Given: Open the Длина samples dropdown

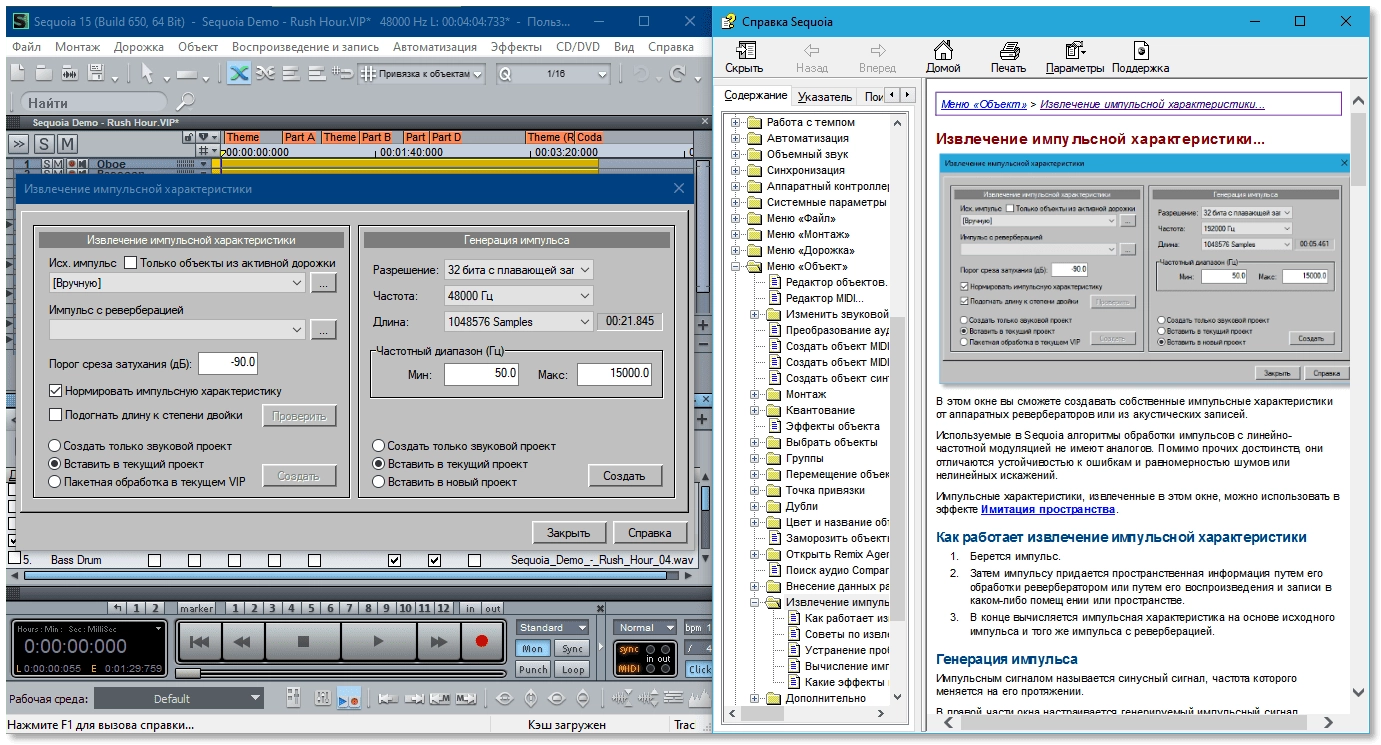Looking at the screenshot, I should coord(518,322).
